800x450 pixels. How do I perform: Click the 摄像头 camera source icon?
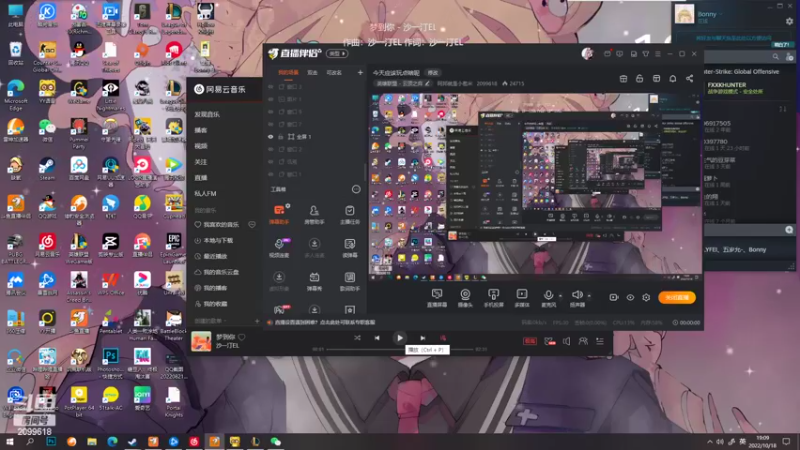[465, 297]
